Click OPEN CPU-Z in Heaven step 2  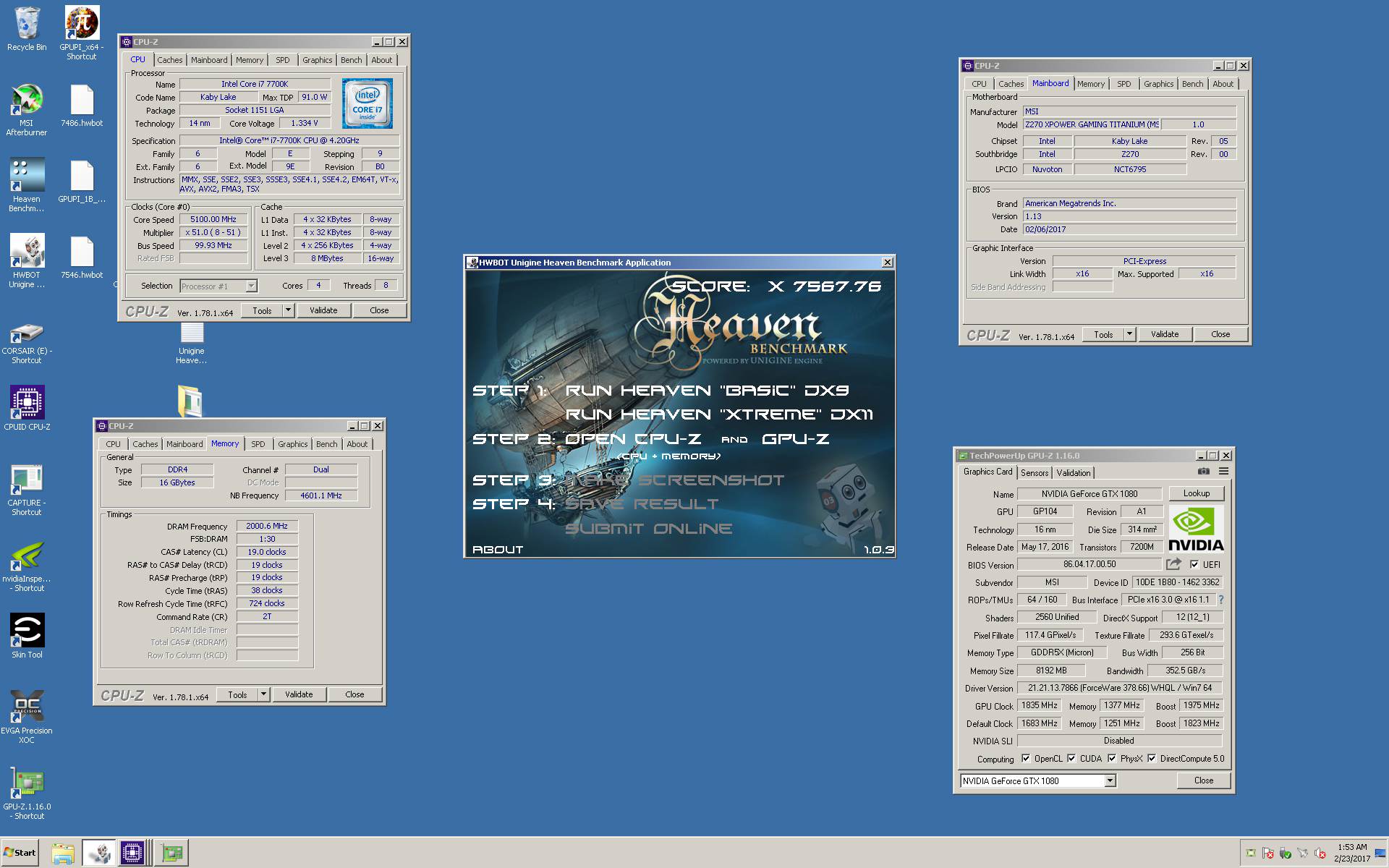(633, 439)
